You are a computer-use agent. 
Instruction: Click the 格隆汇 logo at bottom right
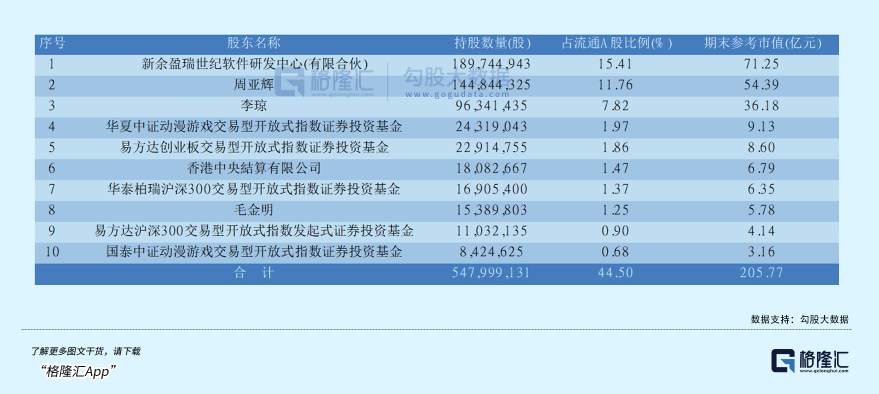pos(809,361)
